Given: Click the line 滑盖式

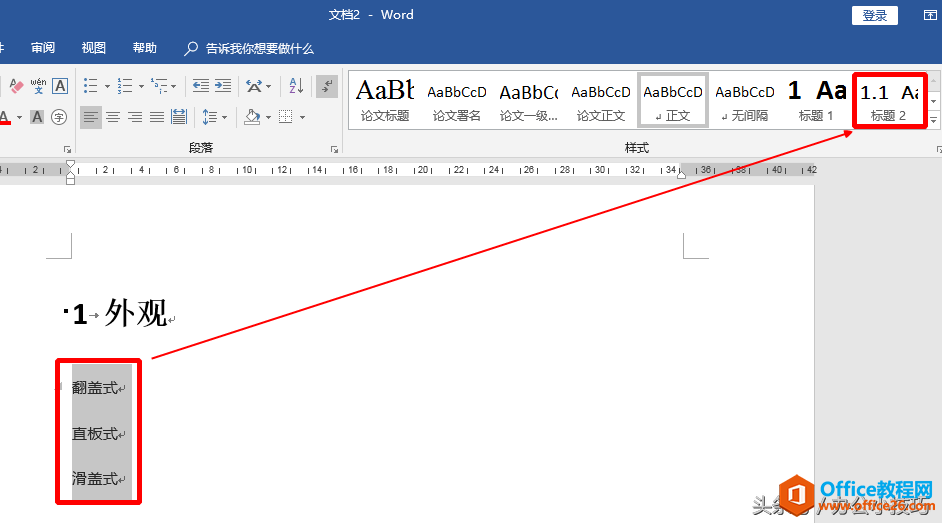Looking at the screenshot, I should 94,479.
